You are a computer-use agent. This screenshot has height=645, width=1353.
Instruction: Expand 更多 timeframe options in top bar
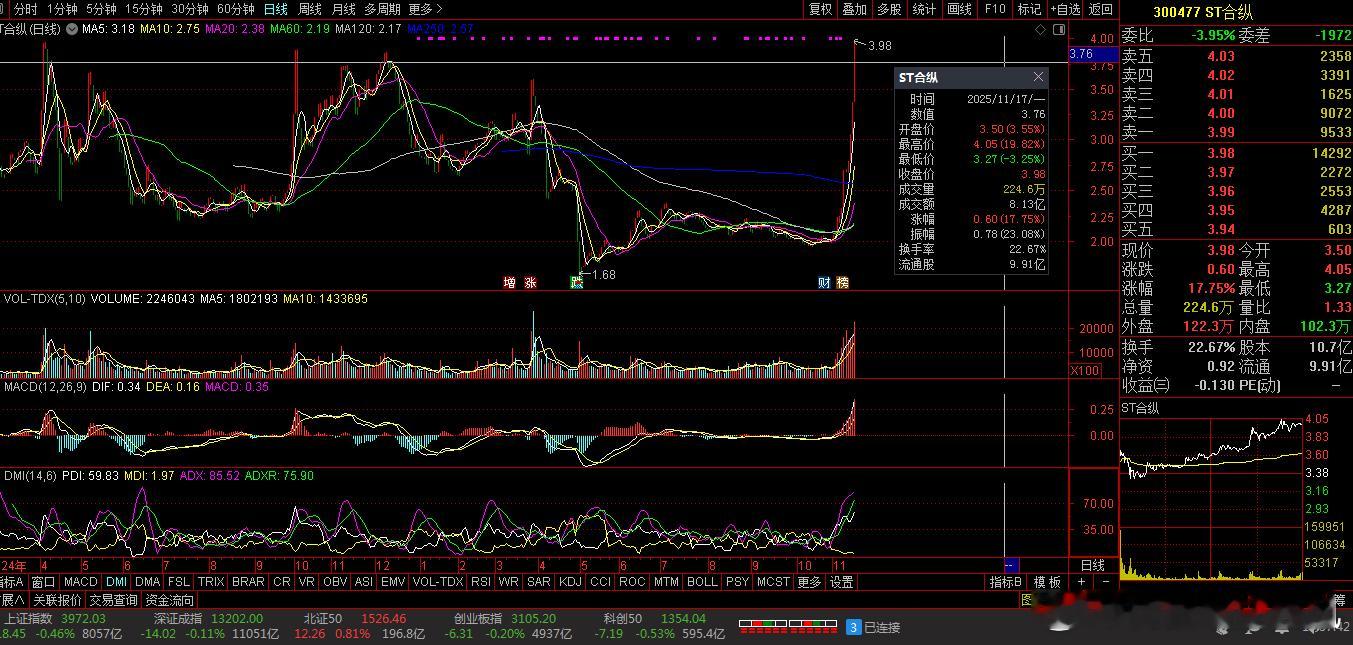click(x=425, y=9)
